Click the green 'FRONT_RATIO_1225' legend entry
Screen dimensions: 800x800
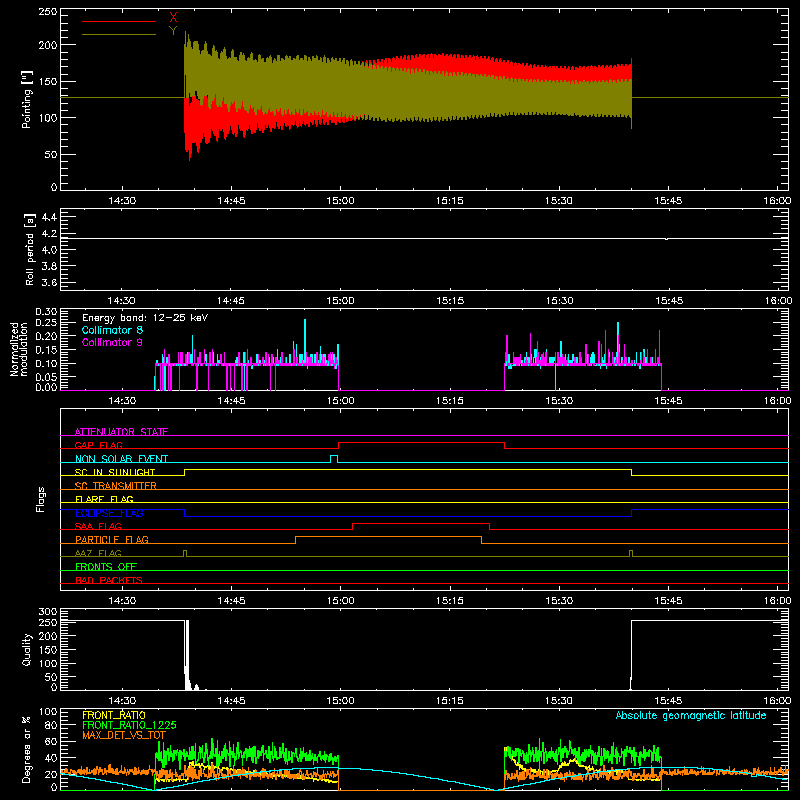(129, 725)
